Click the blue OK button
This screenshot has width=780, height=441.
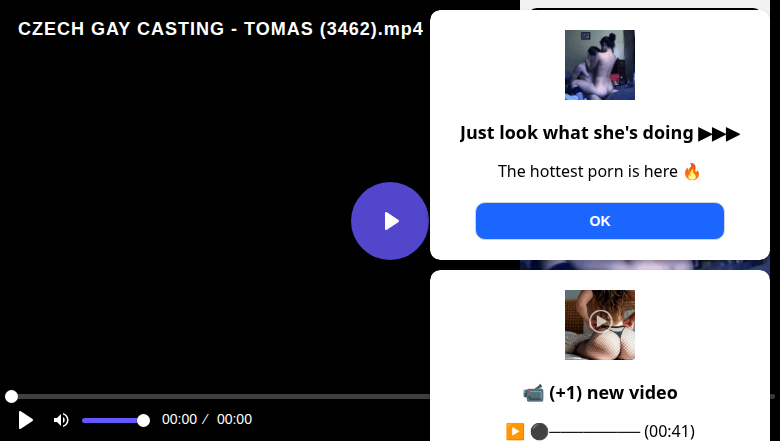tap(599, 221)
